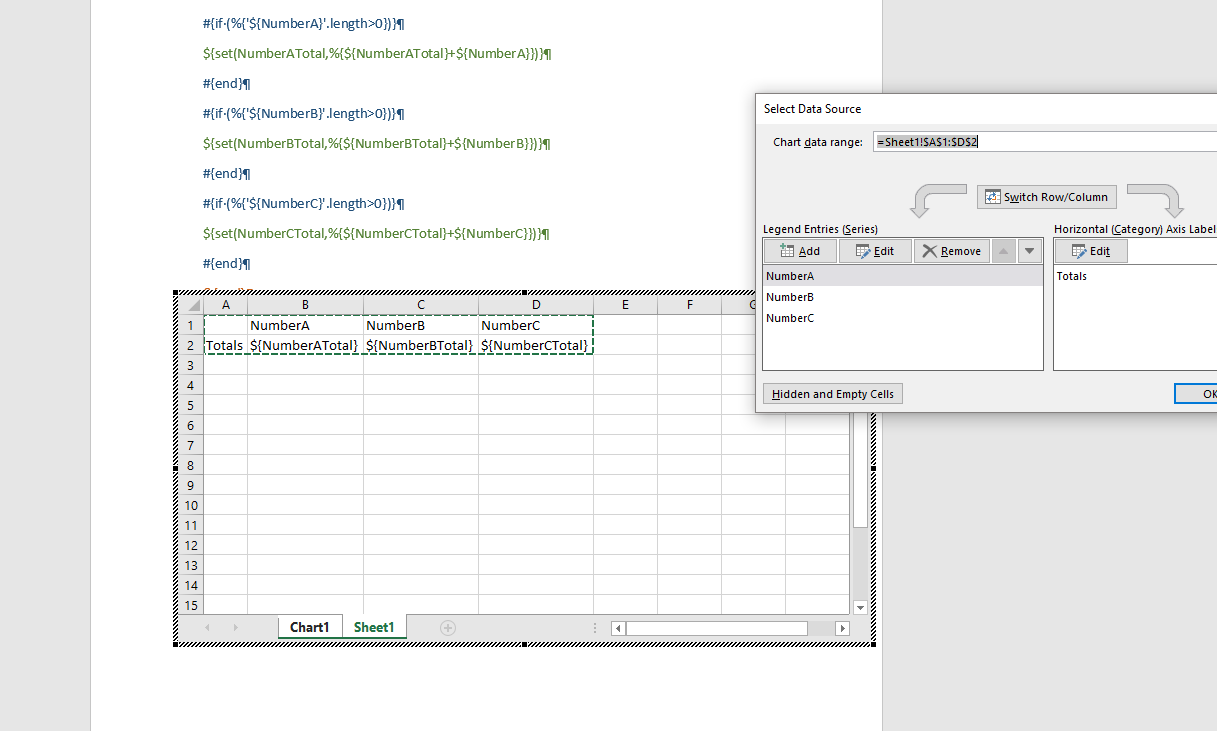
Task: Click in the Chart data range field
Action: pos(1040,142)
